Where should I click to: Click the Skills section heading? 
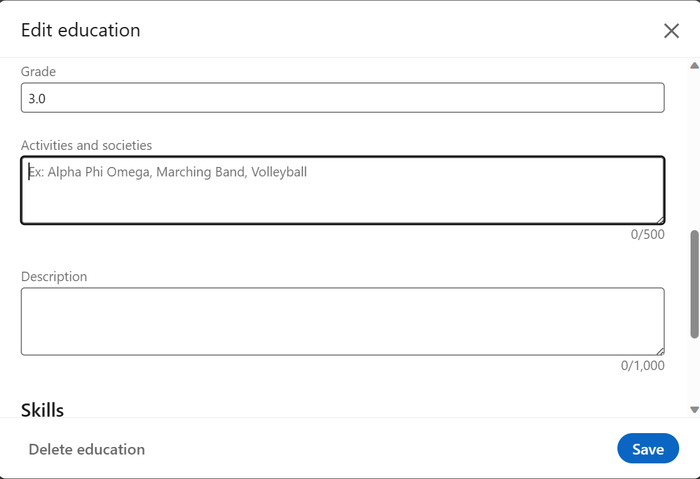point(42,410)
